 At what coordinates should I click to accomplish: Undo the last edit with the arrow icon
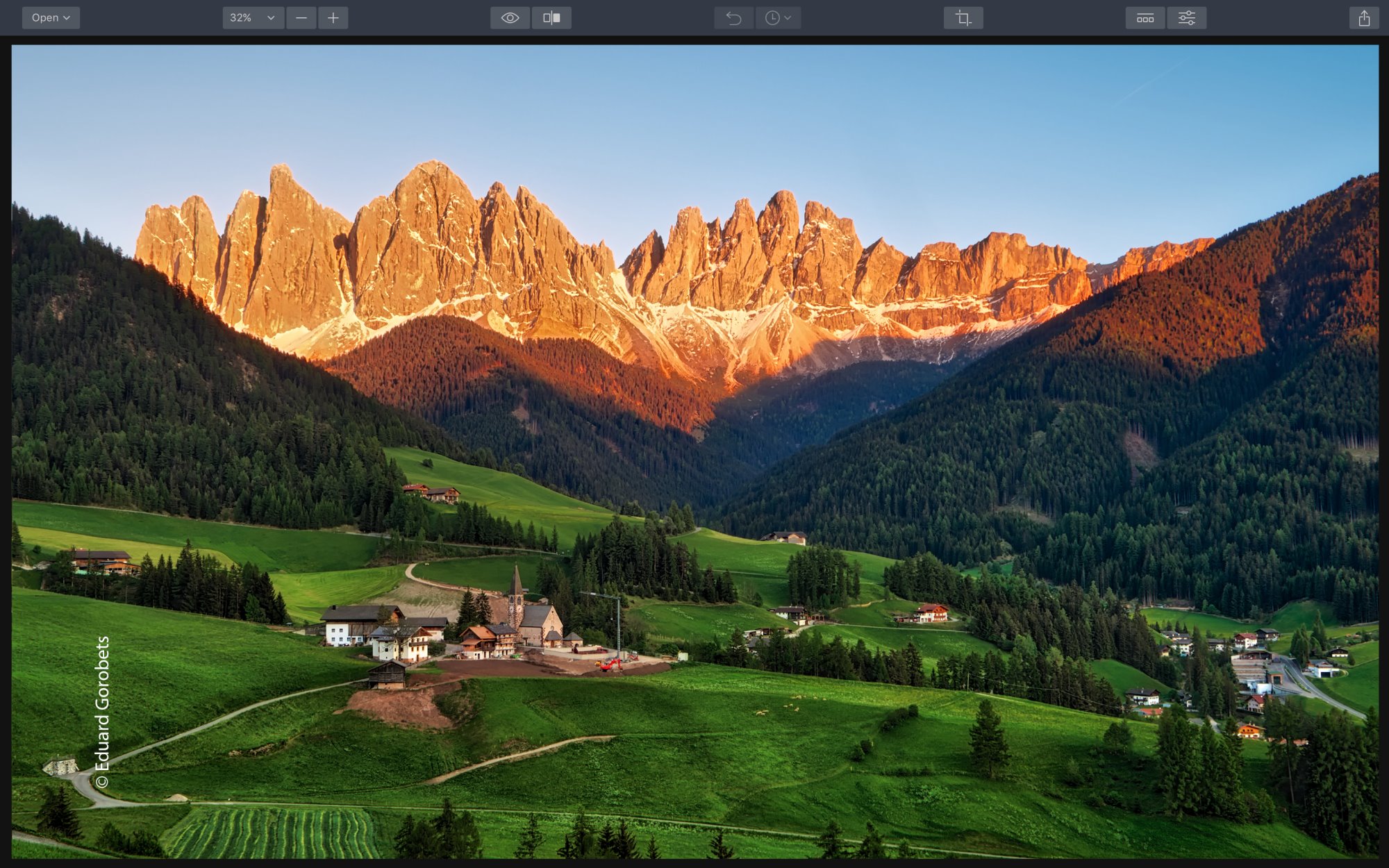[x=733, y=18]
